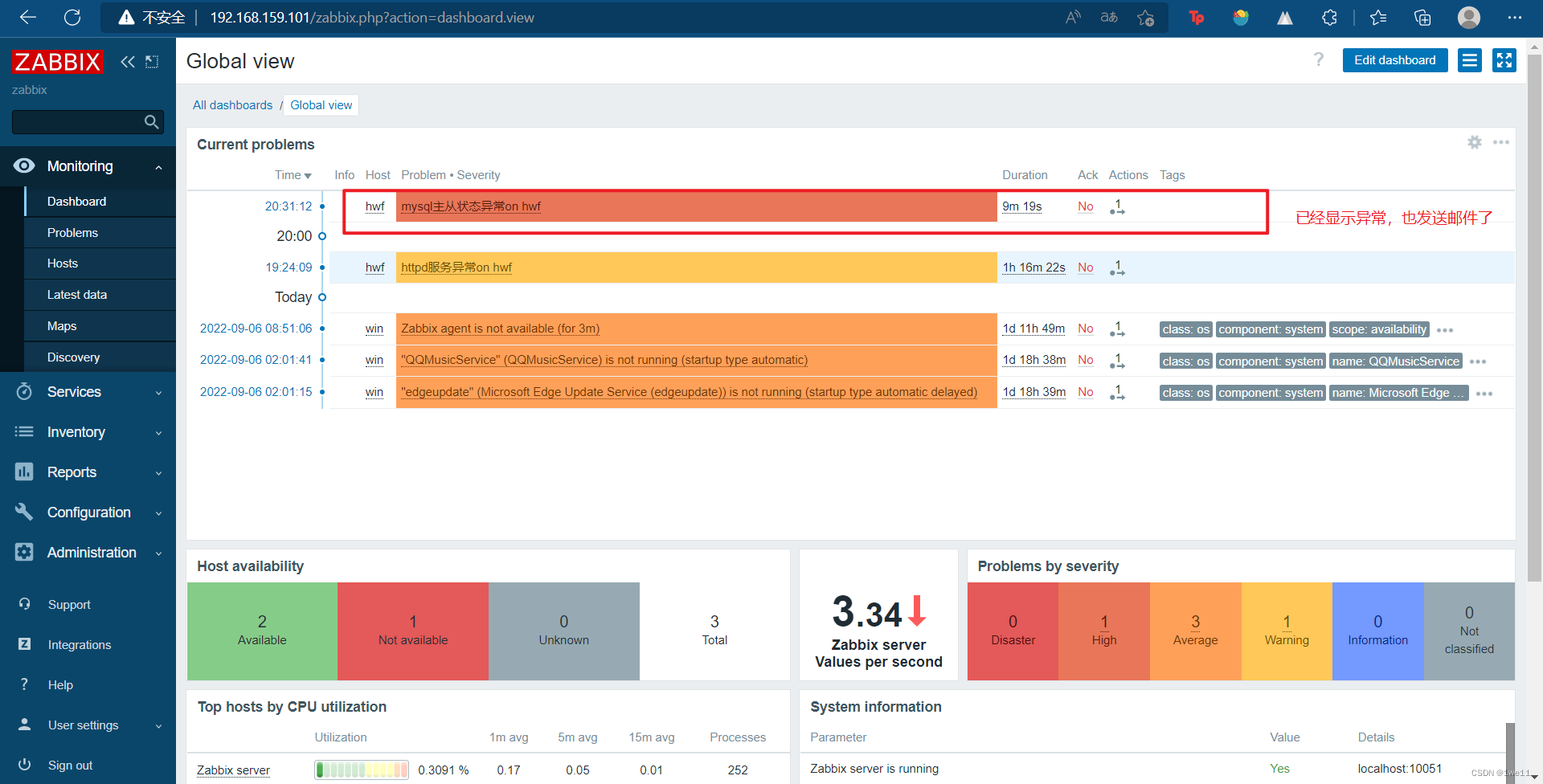Click the win host on Zabbix agent row
The width and height of the screenshot is (1543, 784).
point(374,329)
